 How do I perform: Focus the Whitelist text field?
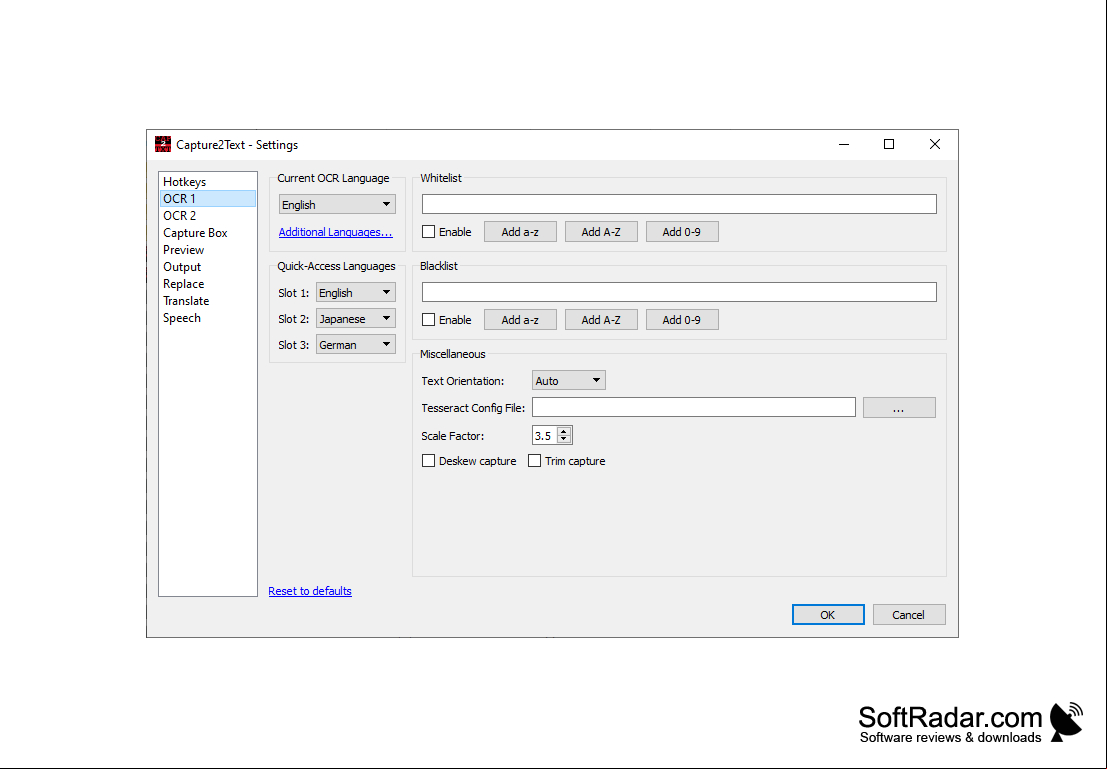click(x=679, y=204)
